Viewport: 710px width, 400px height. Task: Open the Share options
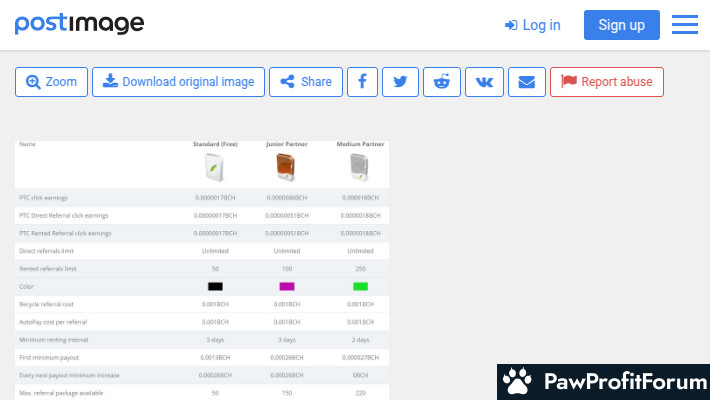(x=306, y=82)
